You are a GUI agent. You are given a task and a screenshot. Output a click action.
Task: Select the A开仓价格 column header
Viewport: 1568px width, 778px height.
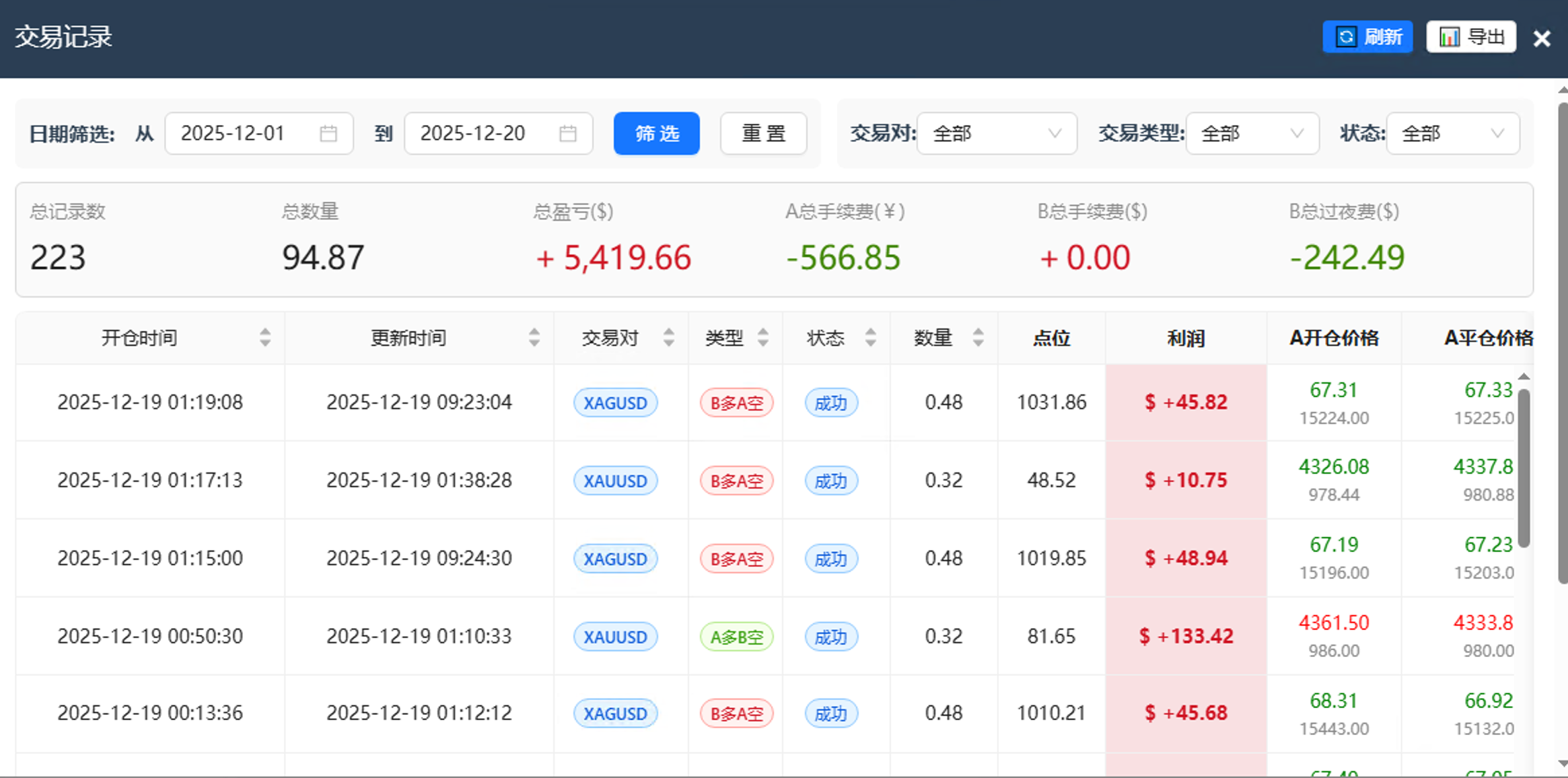pyautogui.click(x=1334, y=338)
